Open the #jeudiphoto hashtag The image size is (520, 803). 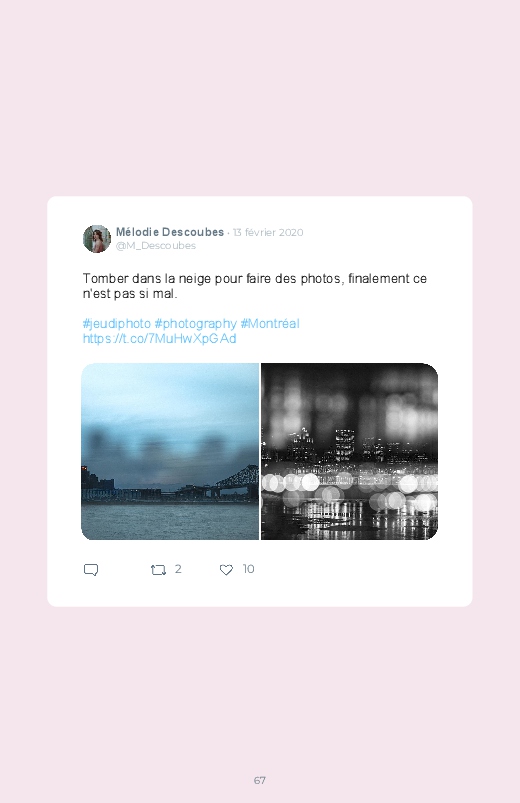click(117, 324)
